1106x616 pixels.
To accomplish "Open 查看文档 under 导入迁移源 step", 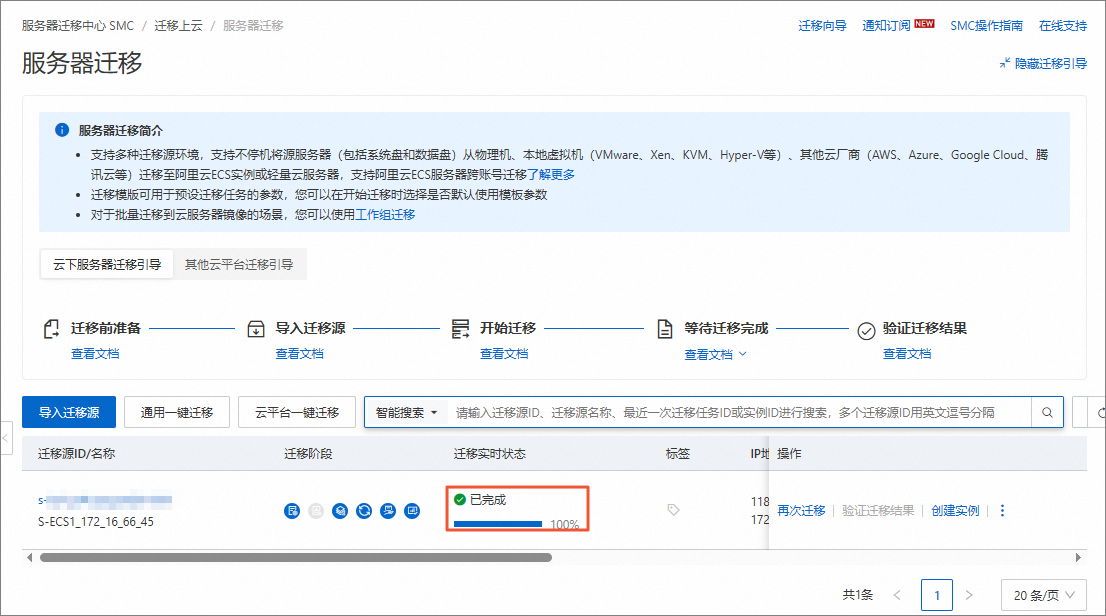I will tap(300, 354).
